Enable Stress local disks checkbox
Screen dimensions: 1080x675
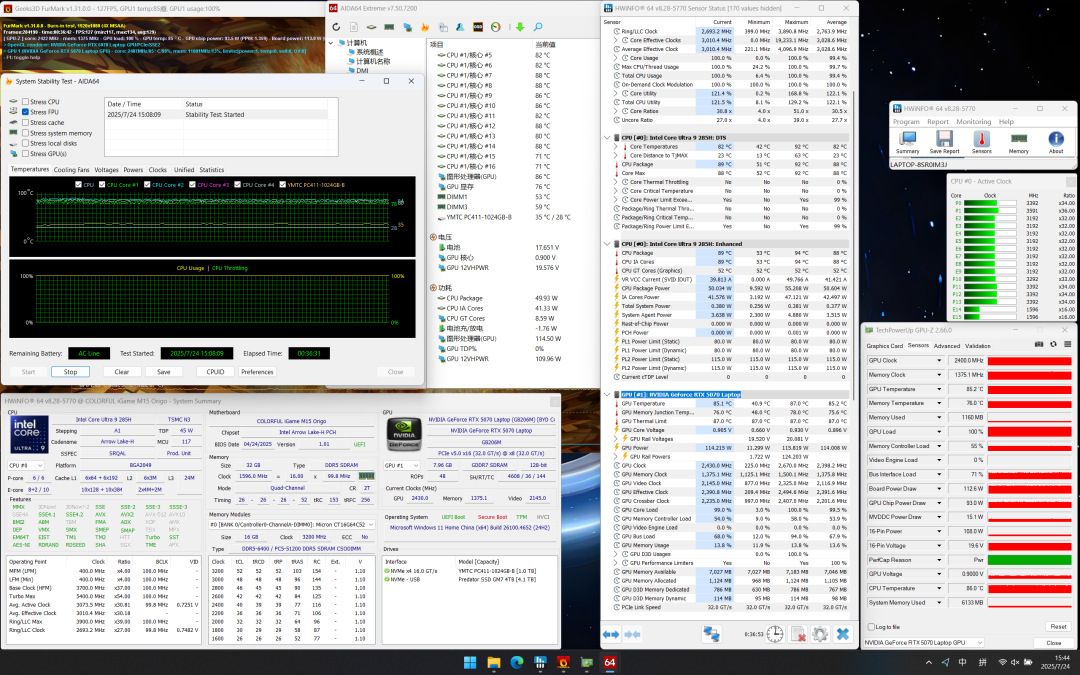pyautogui.click(x=25, y=143)
